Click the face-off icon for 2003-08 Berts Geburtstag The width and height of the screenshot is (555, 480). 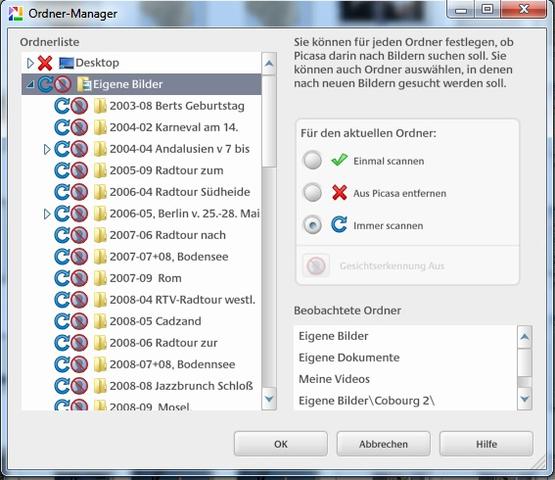point(79,106)
